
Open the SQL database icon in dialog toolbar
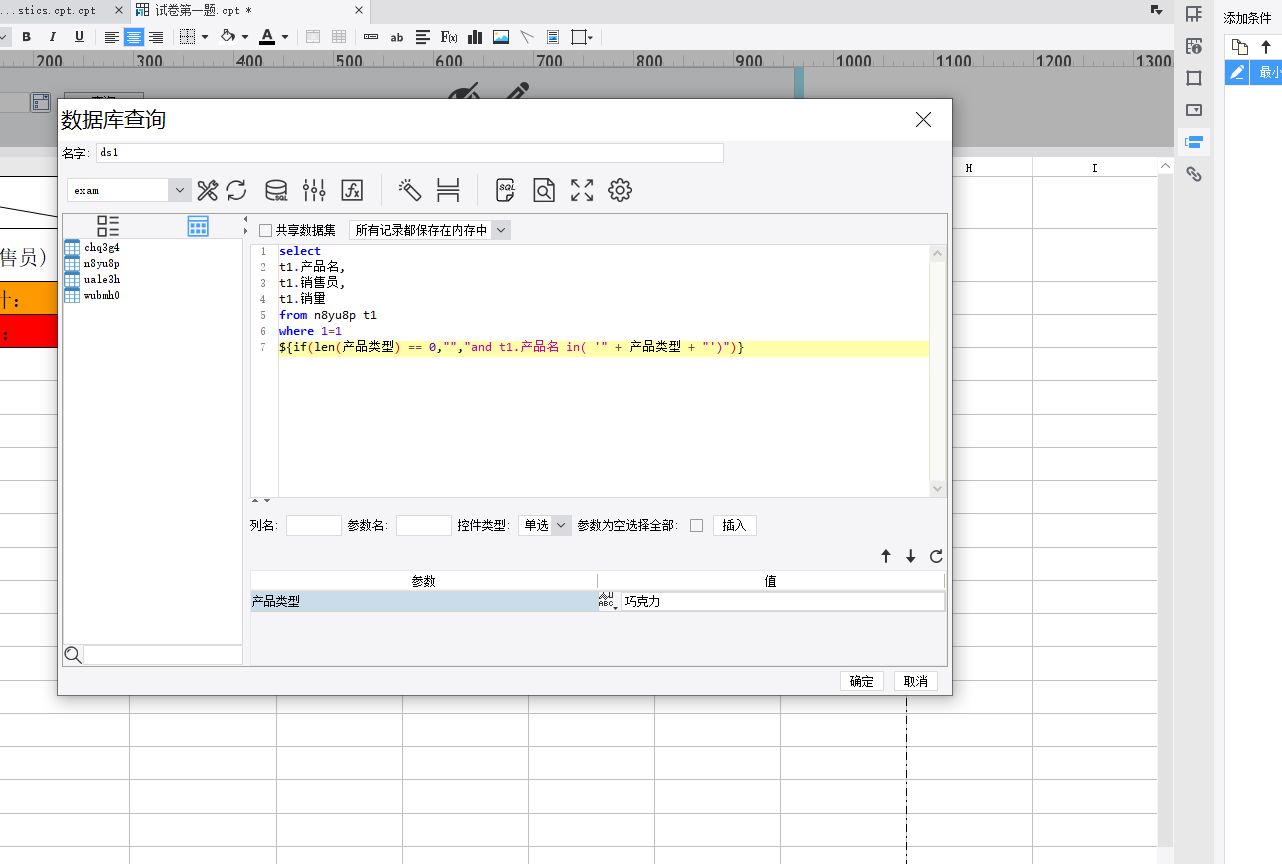pyautogui.click(x=276, y=190)
